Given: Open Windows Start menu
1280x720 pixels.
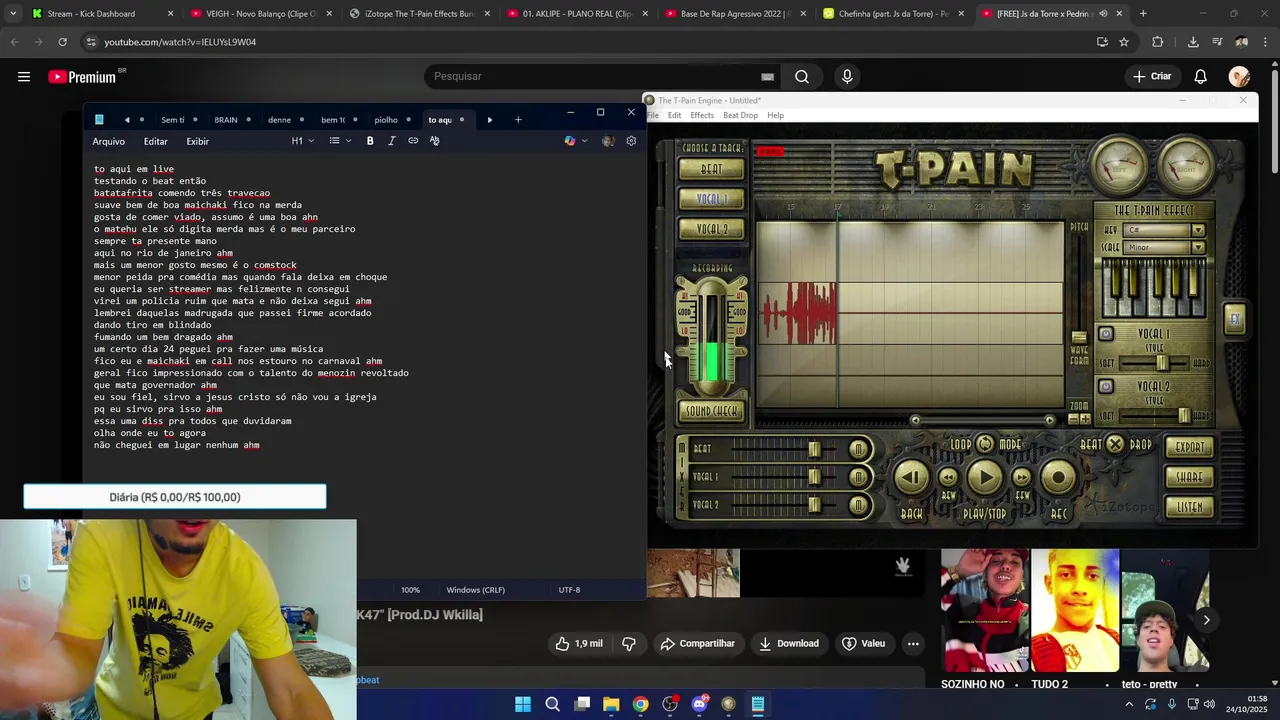Looking at the screenshot, I should (523, 705).
